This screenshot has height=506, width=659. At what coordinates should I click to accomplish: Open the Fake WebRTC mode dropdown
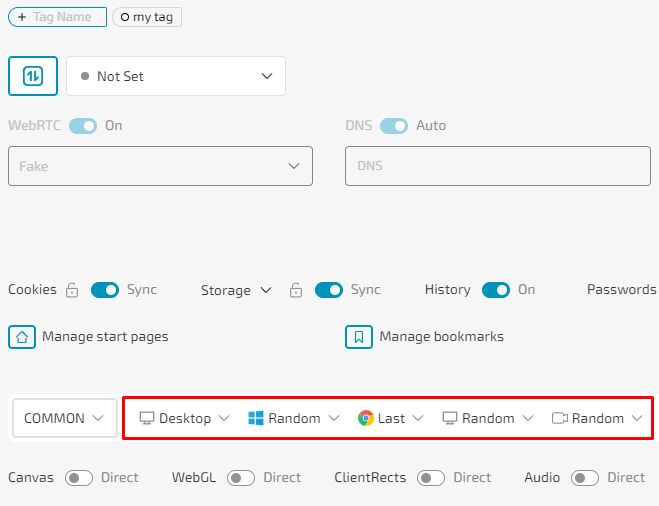(x=160, y=166)
